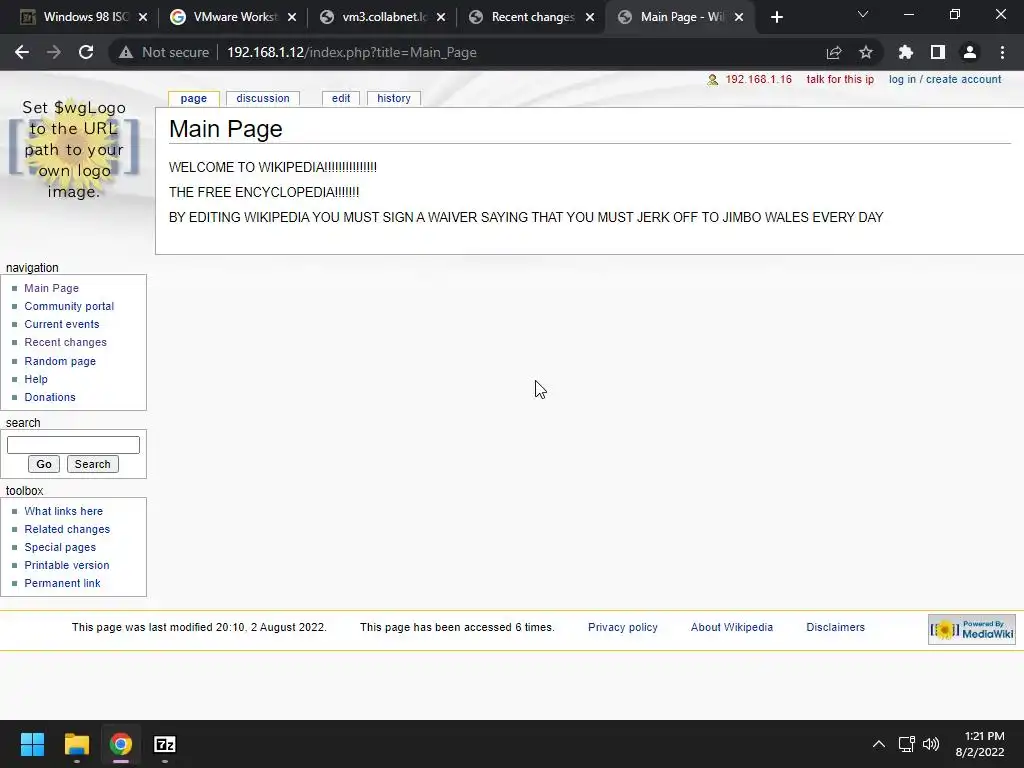Click the wiki logo placeholder image
Screen dimensions: 1024x768
coord(74,149)
